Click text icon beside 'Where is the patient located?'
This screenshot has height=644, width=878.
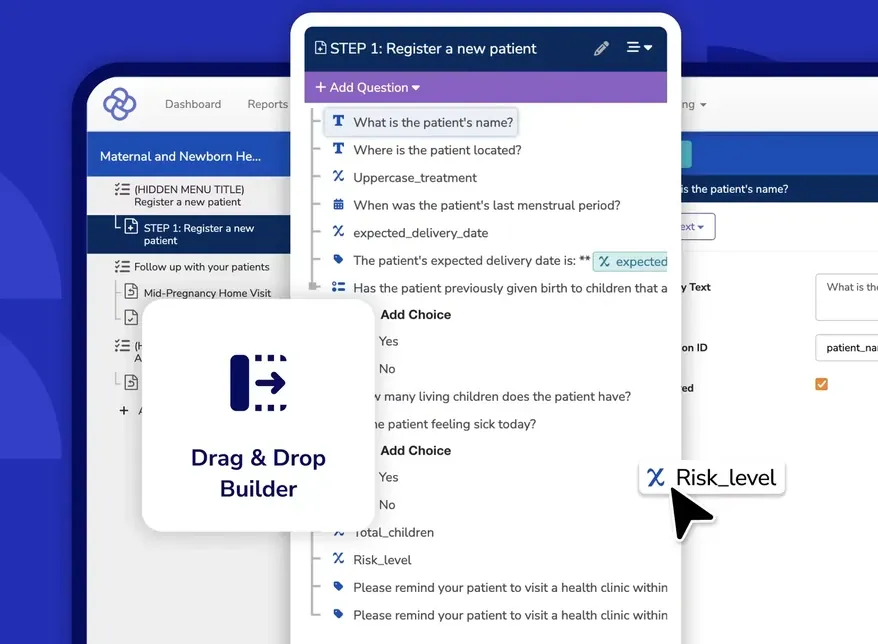[x=338, y=149]
